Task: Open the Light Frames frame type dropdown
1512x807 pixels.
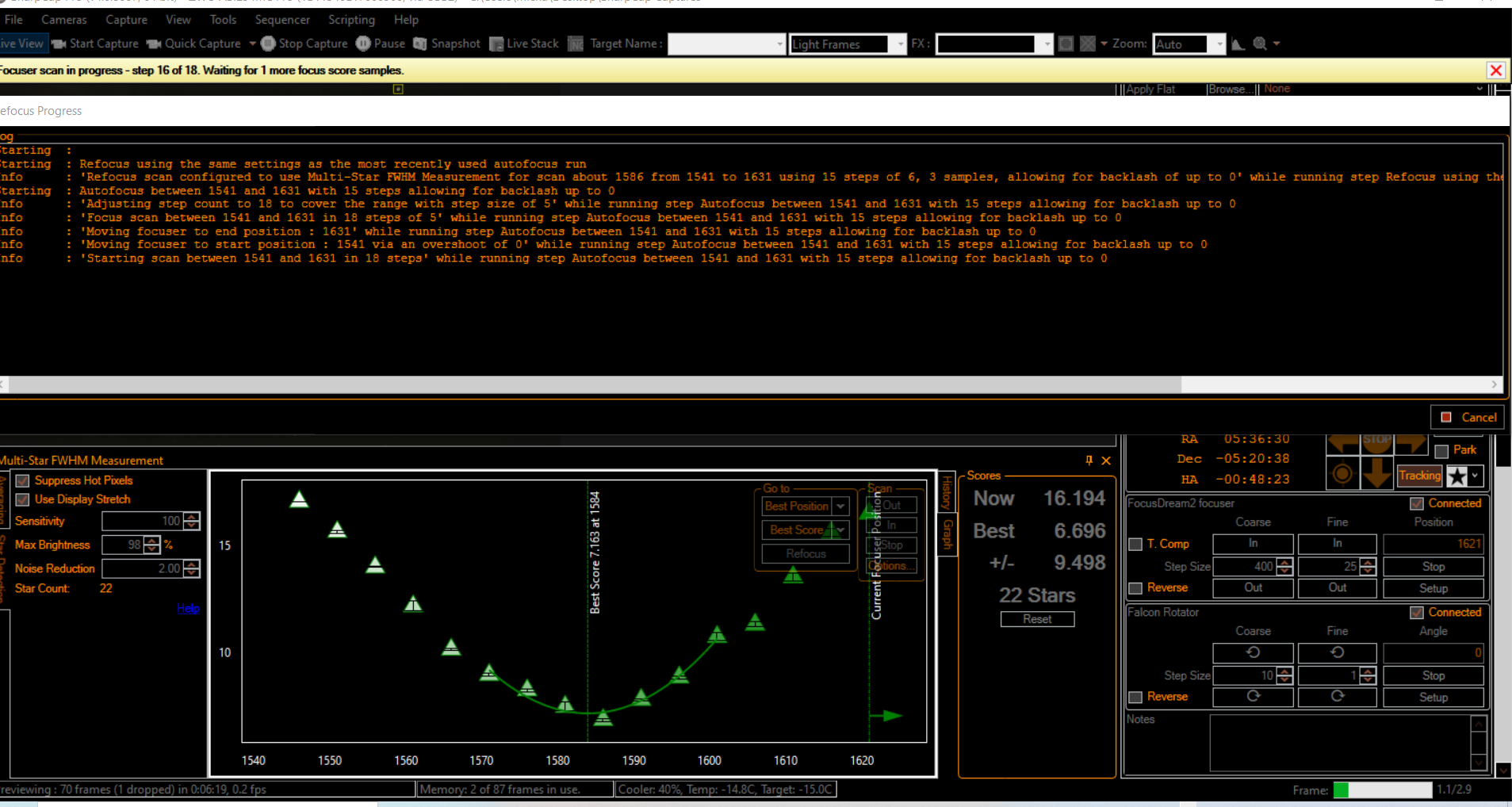Action: 900,44
